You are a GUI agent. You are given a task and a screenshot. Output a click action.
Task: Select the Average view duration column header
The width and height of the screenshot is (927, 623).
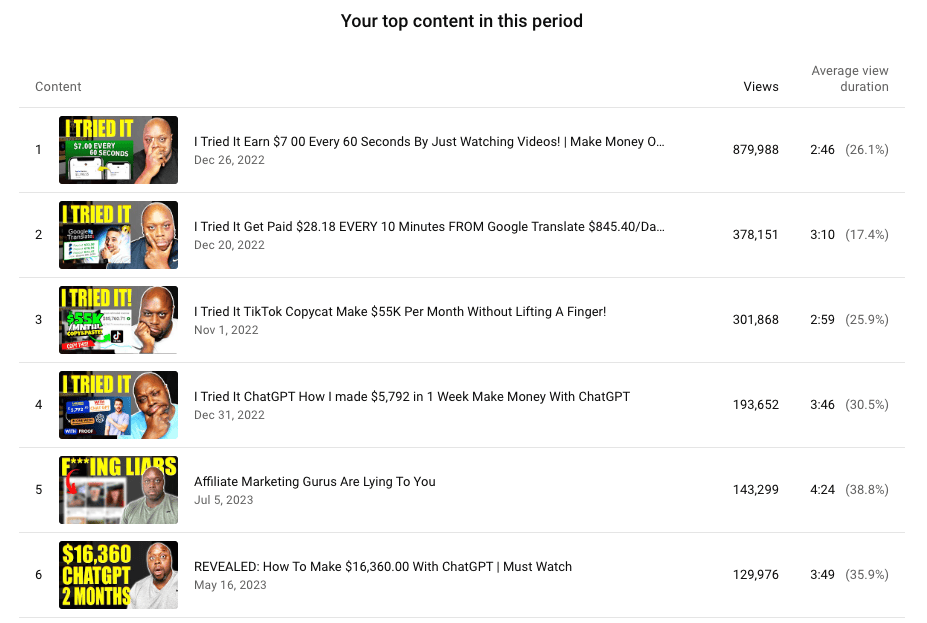[x=850, y=79]
